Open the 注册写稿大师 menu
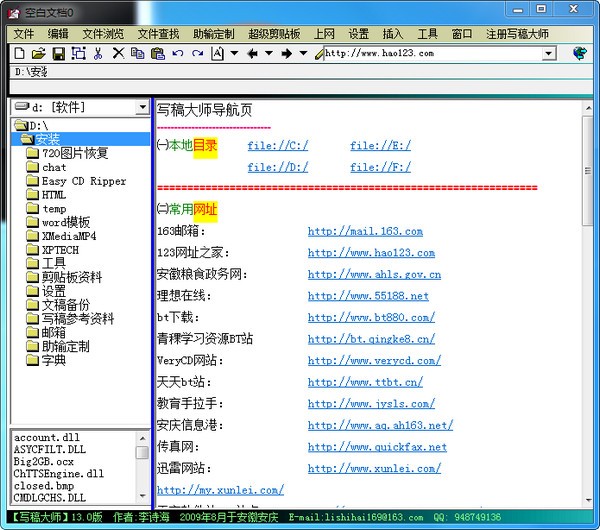The height and width of the screenshot is (530, 600). click(x=517, y=34)
